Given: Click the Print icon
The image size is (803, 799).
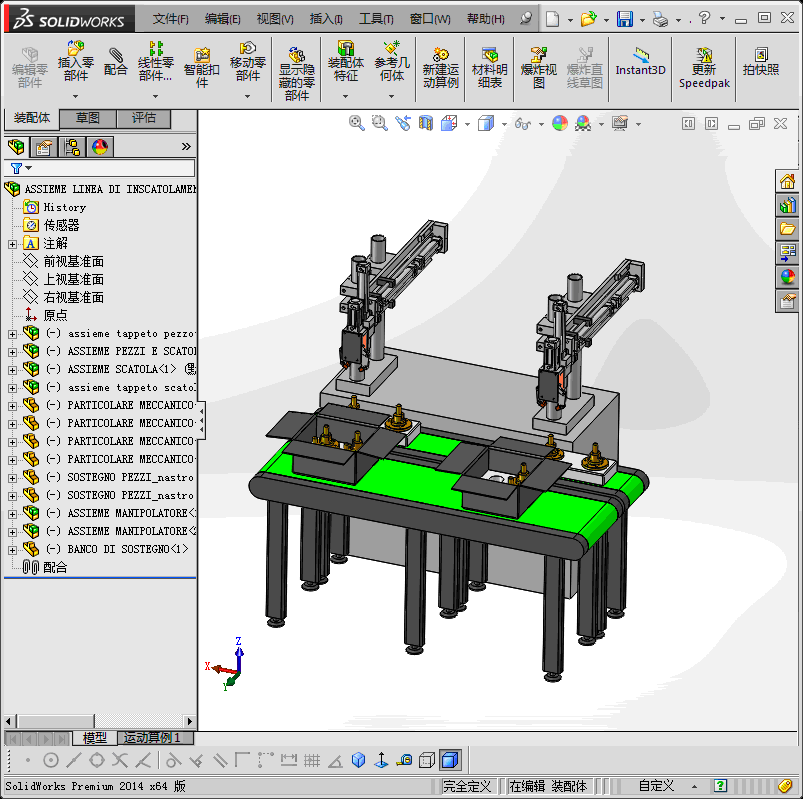Looking at the screenshot, I should 660,19.
